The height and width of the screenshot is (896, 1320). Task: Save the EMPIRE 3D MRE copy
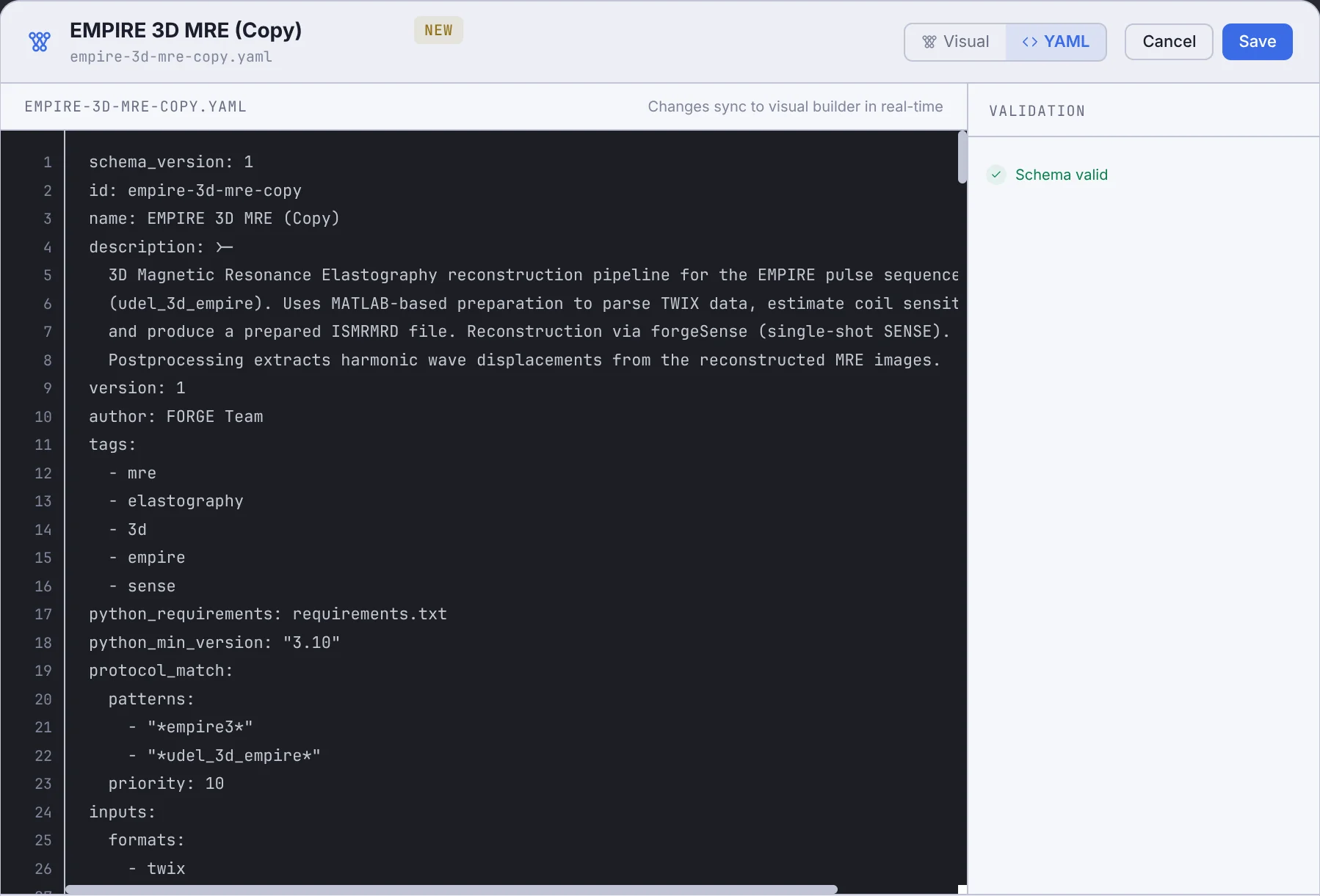[x=1257, y=42]
